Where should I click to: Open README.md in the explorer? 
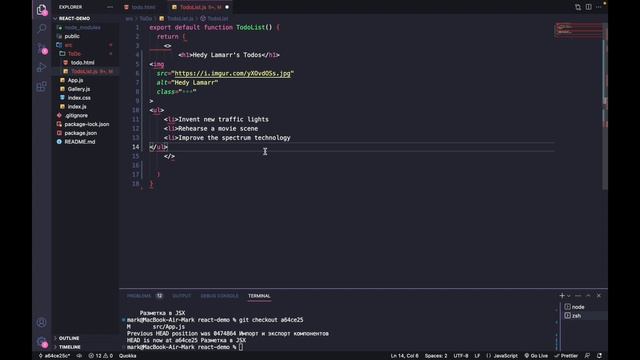tap(80, 142)
